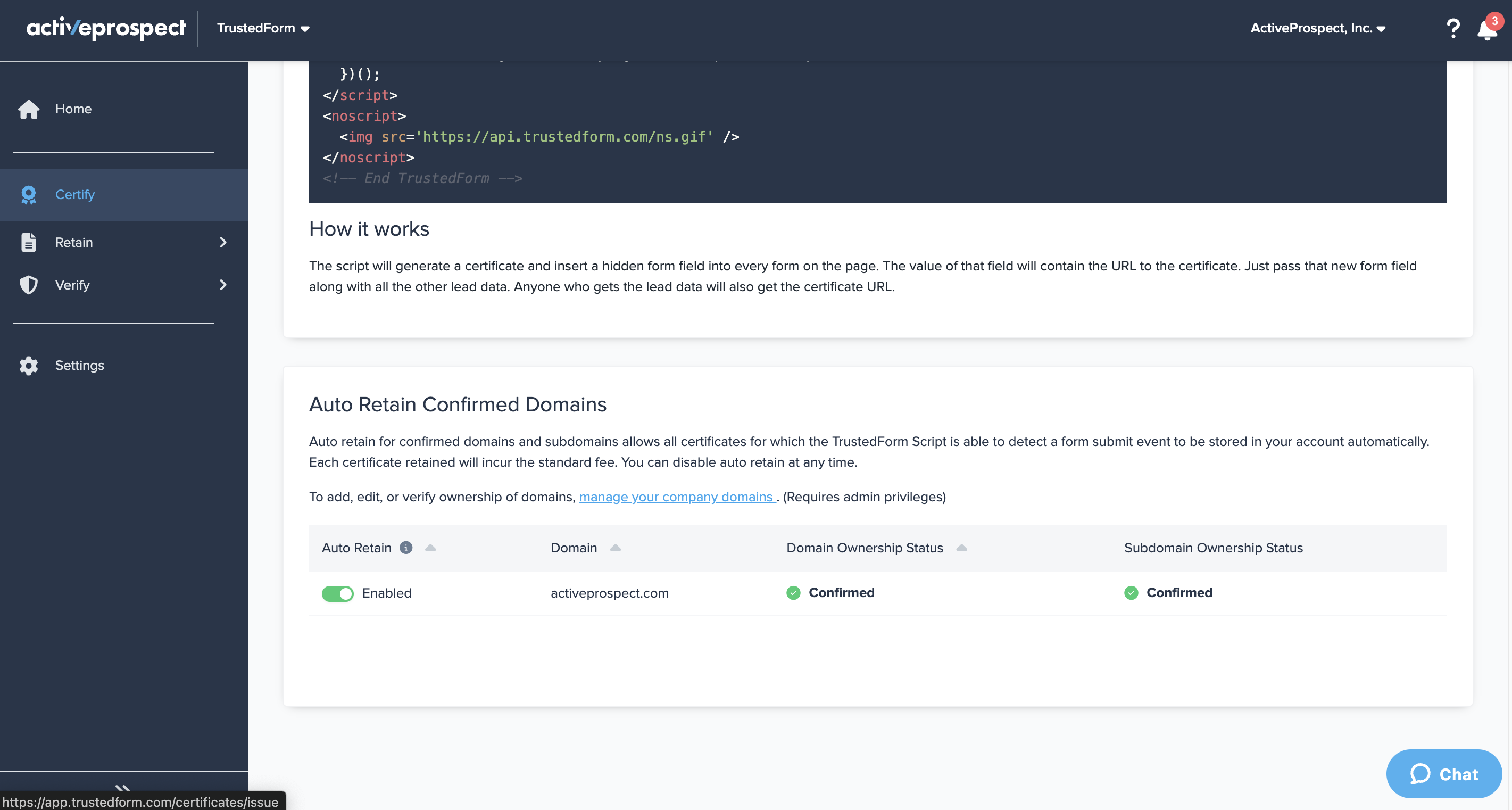Open Settings in the sidebar
1512x810 pixels.
click(80, 366)
